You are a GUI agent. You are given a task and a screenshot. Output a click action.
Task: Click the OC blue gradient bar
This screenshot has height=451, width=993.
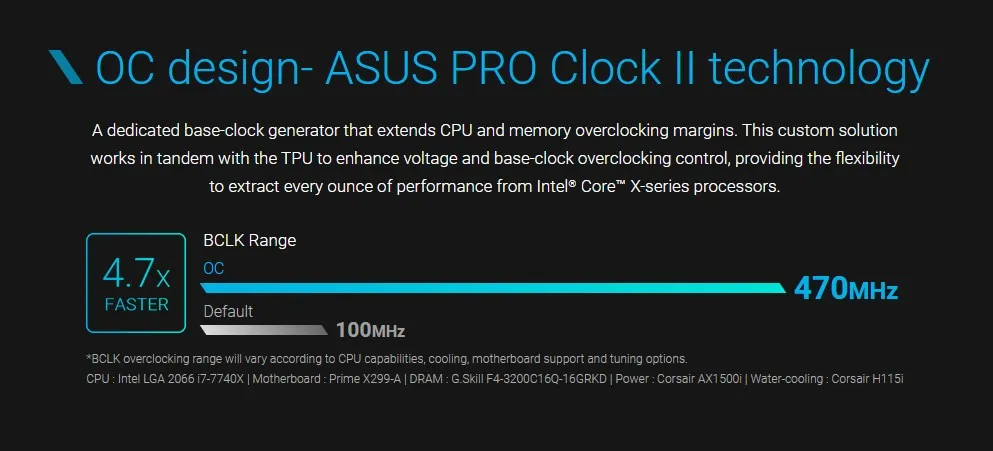coord(493,288)
